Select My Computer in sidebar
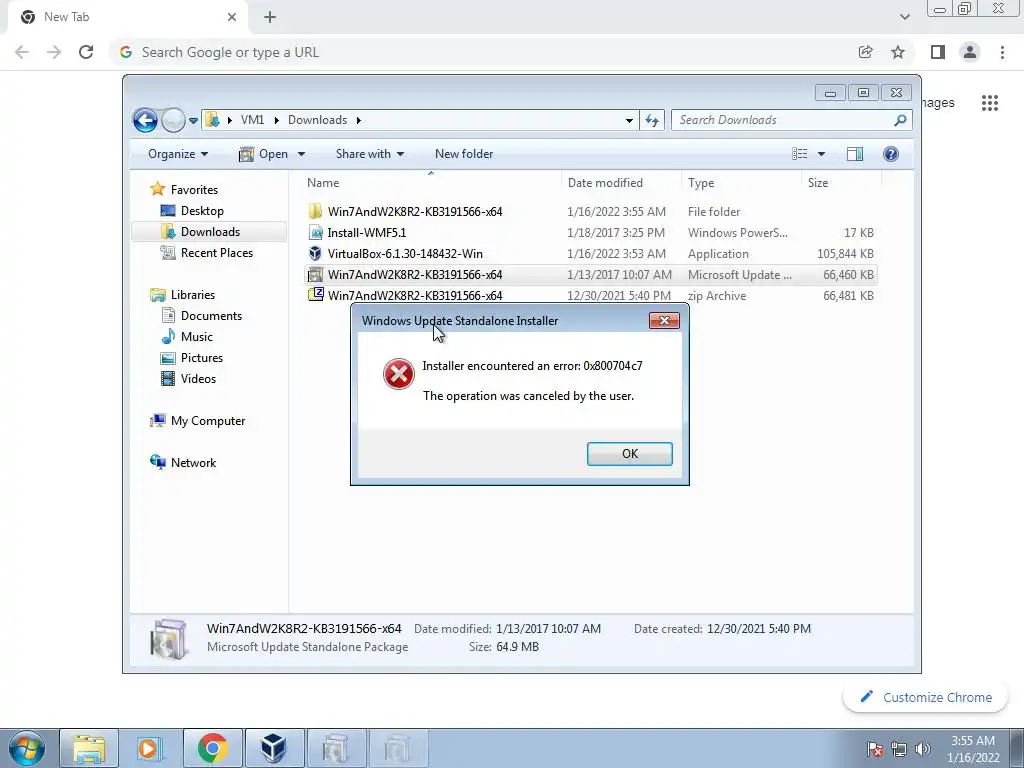 (x=208, y=421)
